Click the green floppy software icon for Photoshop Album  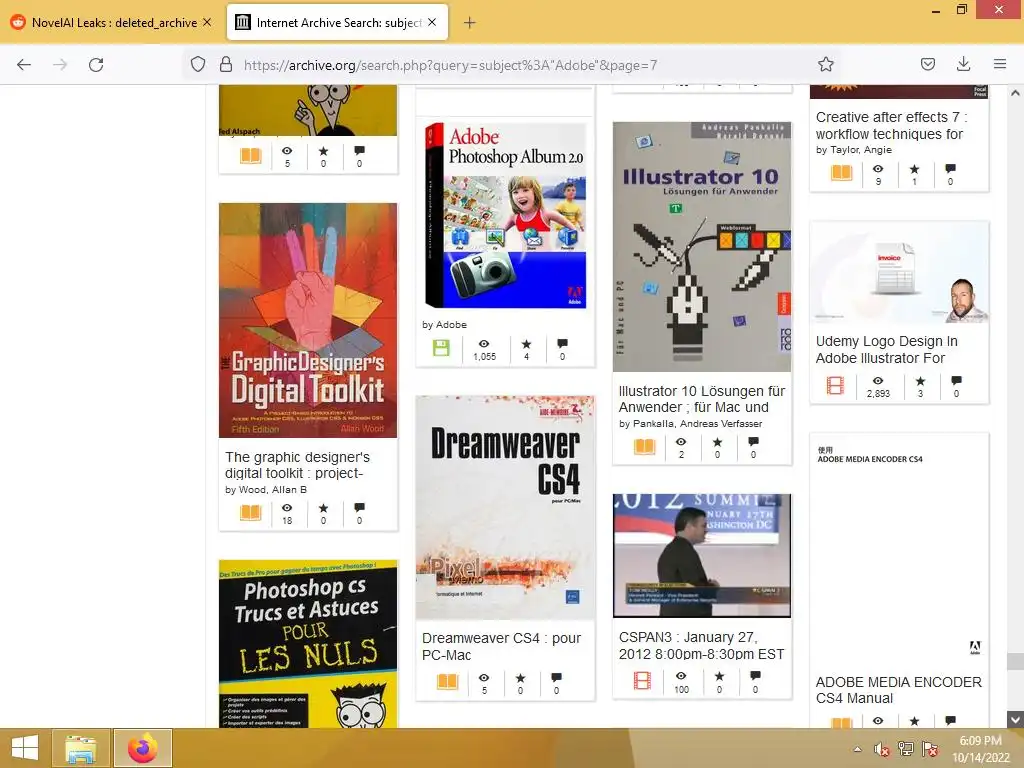[x=441, y=348]
